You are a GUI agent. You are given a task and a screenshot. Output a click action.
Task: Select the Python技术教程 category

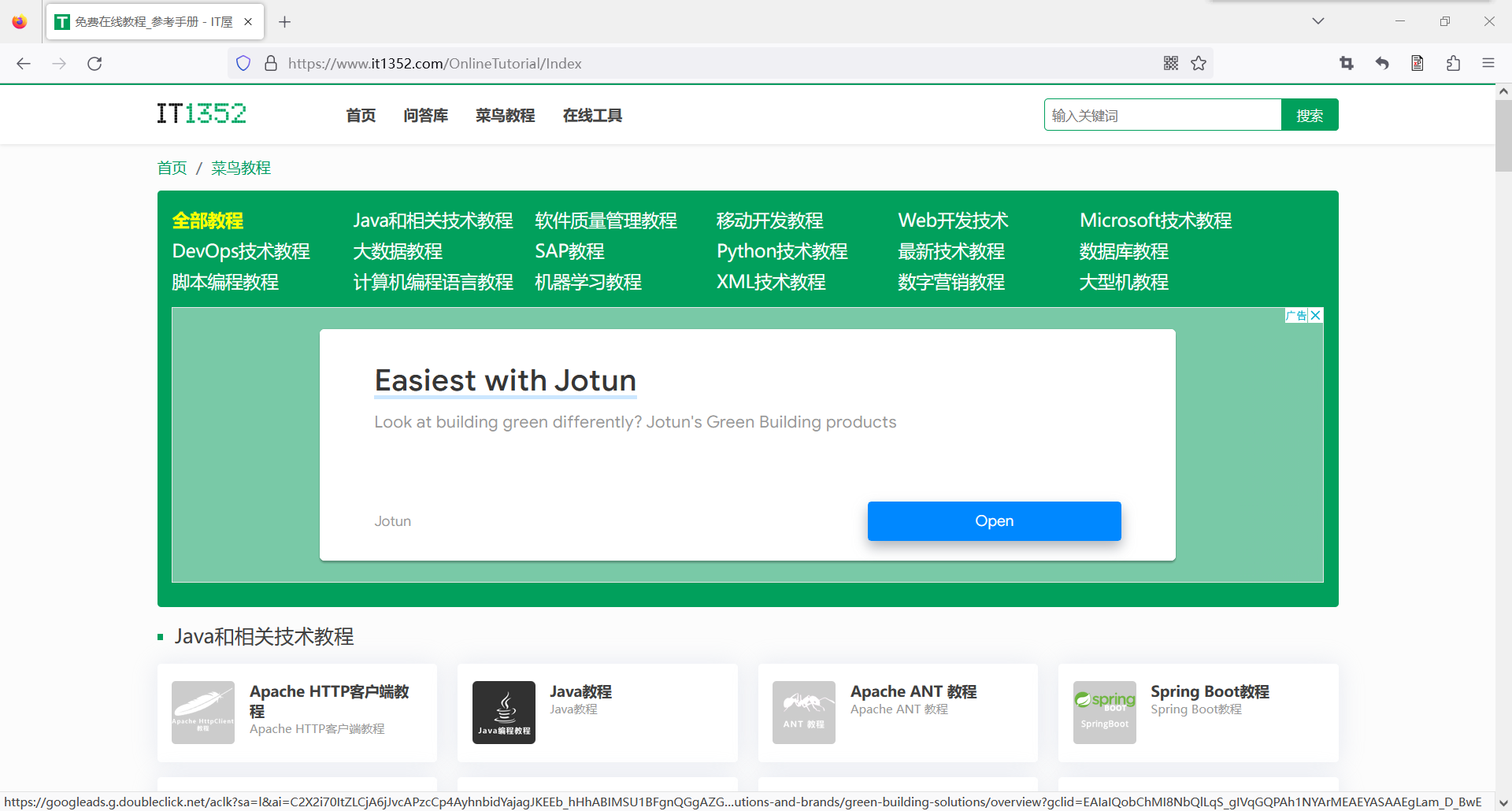782,251
